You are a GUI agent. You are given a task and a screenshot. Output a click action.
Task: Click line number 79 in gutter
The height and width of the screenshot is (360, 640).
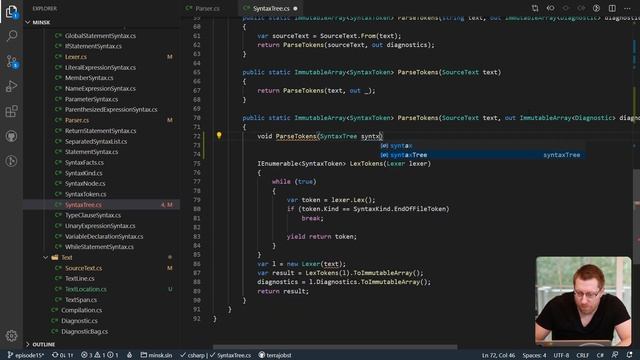tap(196, 200)
